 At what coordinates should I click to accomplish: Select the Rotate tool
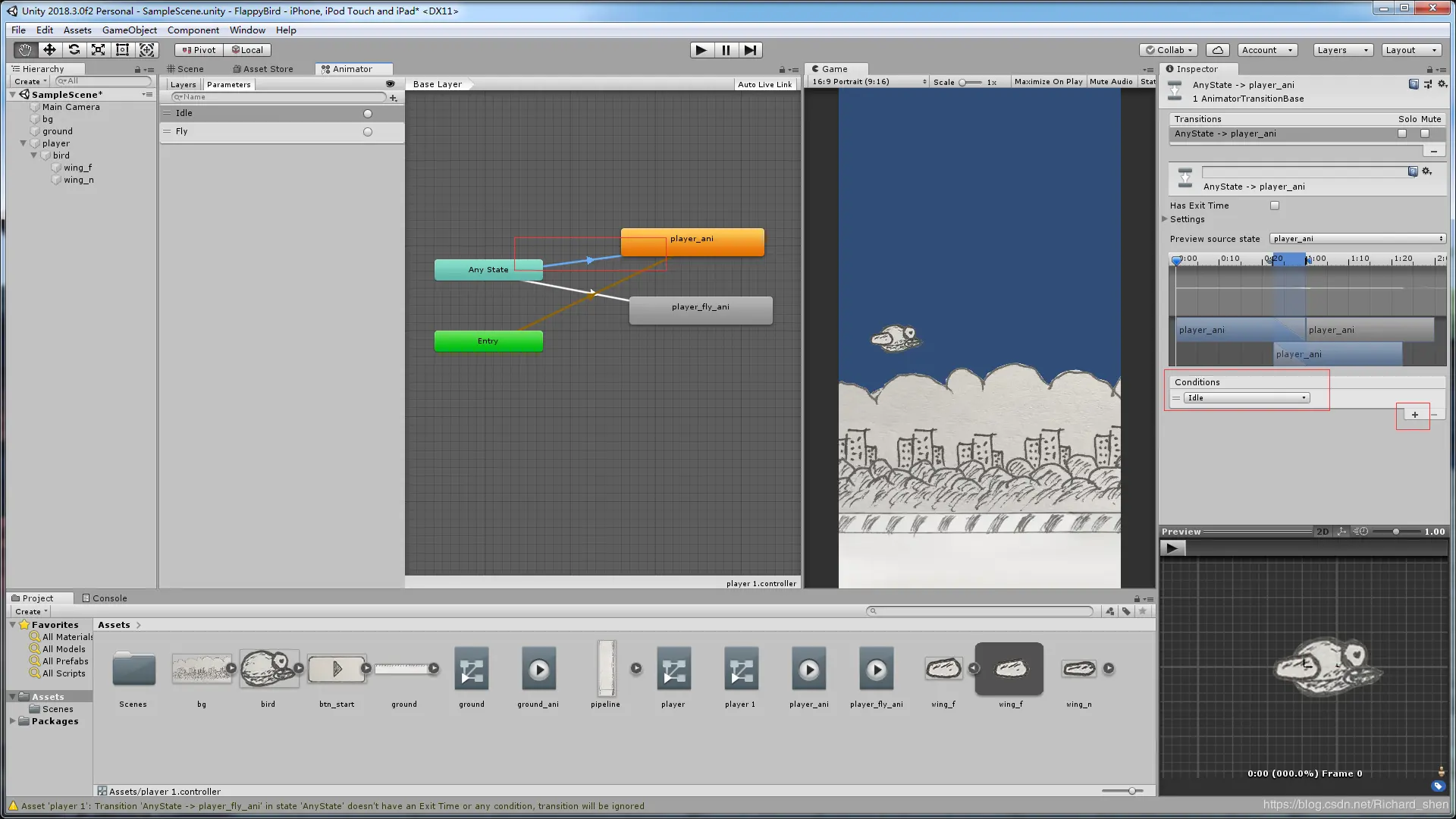74,50
